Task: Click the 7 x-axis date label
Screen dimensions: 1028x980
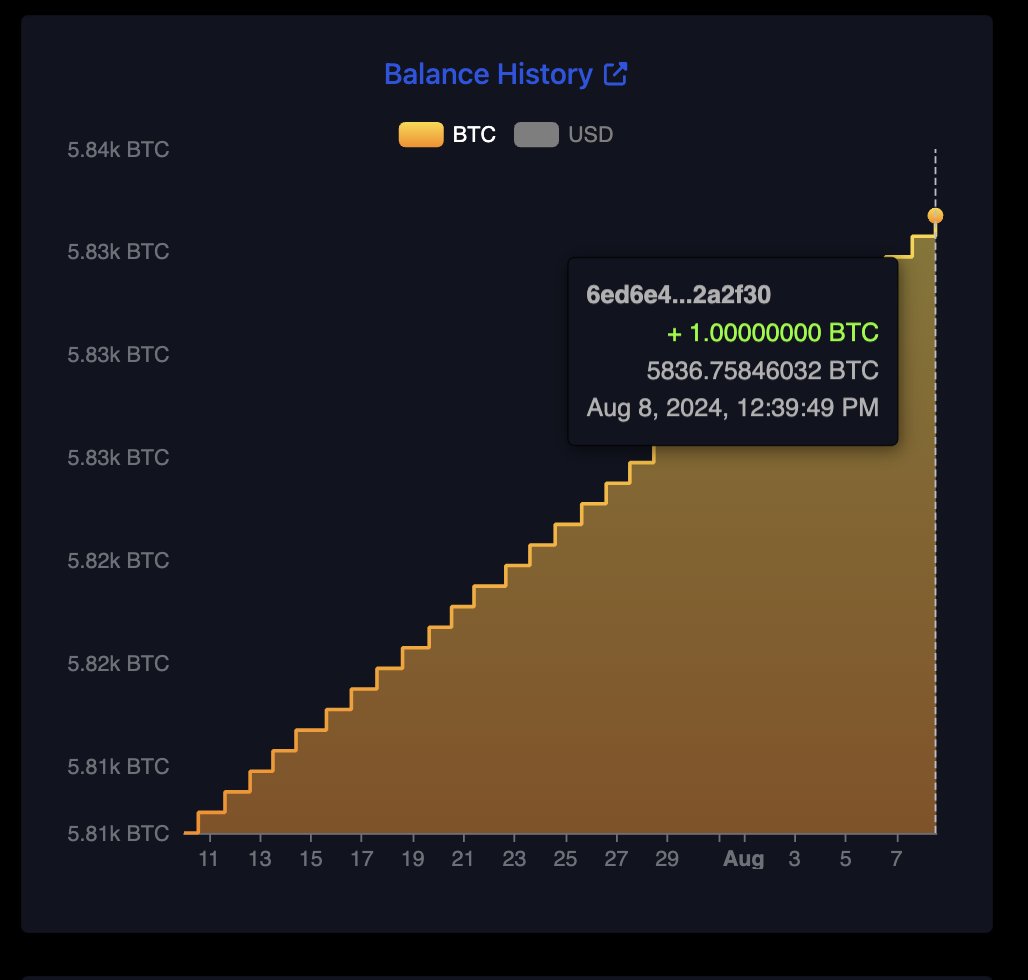Action: pos(897,859)
